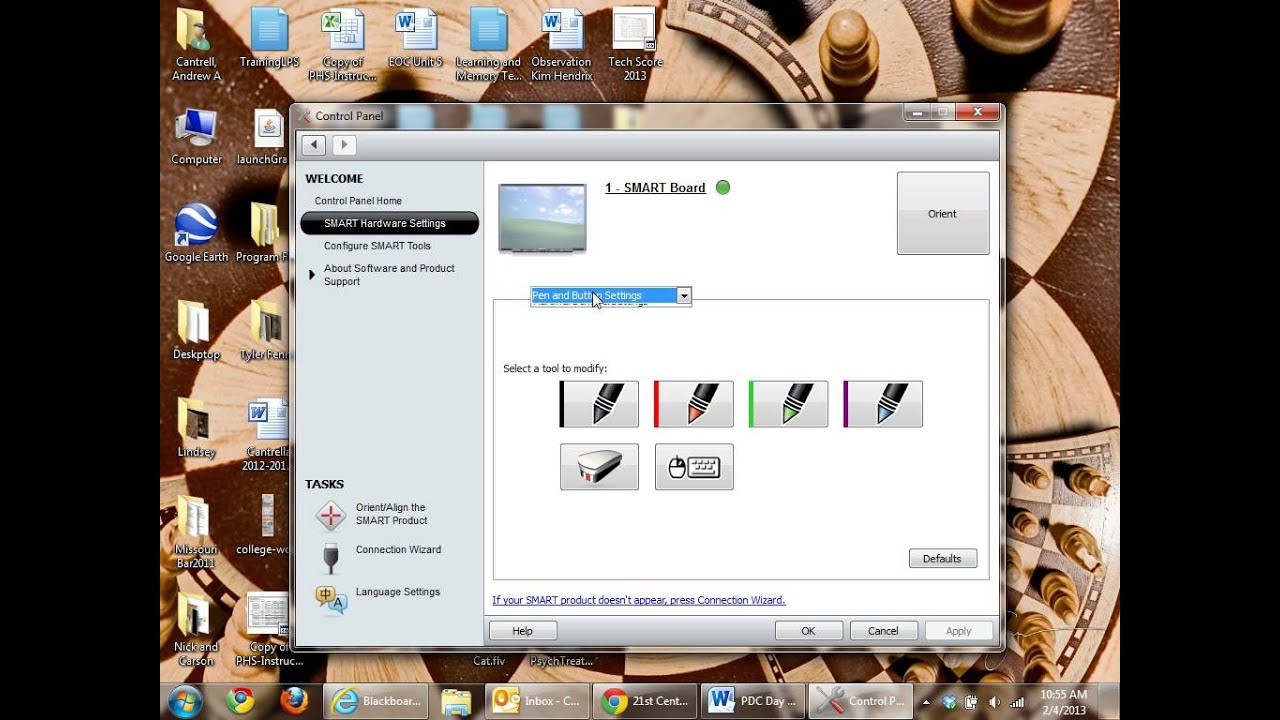This screenshot has width=1280, height=720.
Task: Select the Observation Kim Hendrix document
Action: [561, 45]
